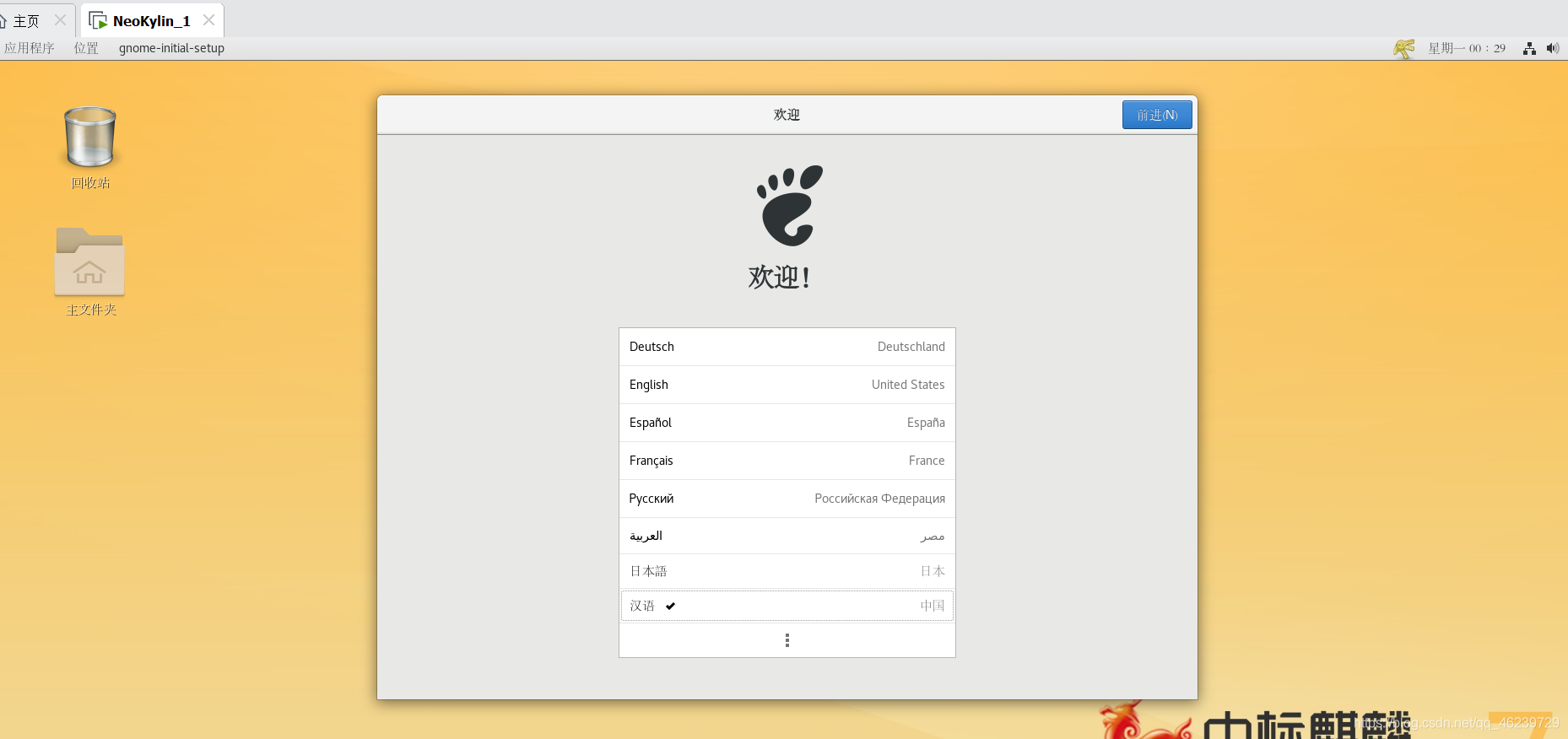Screen dimensions: 1568x739
Task: Select the Español language row
Action: pos(787,423)
